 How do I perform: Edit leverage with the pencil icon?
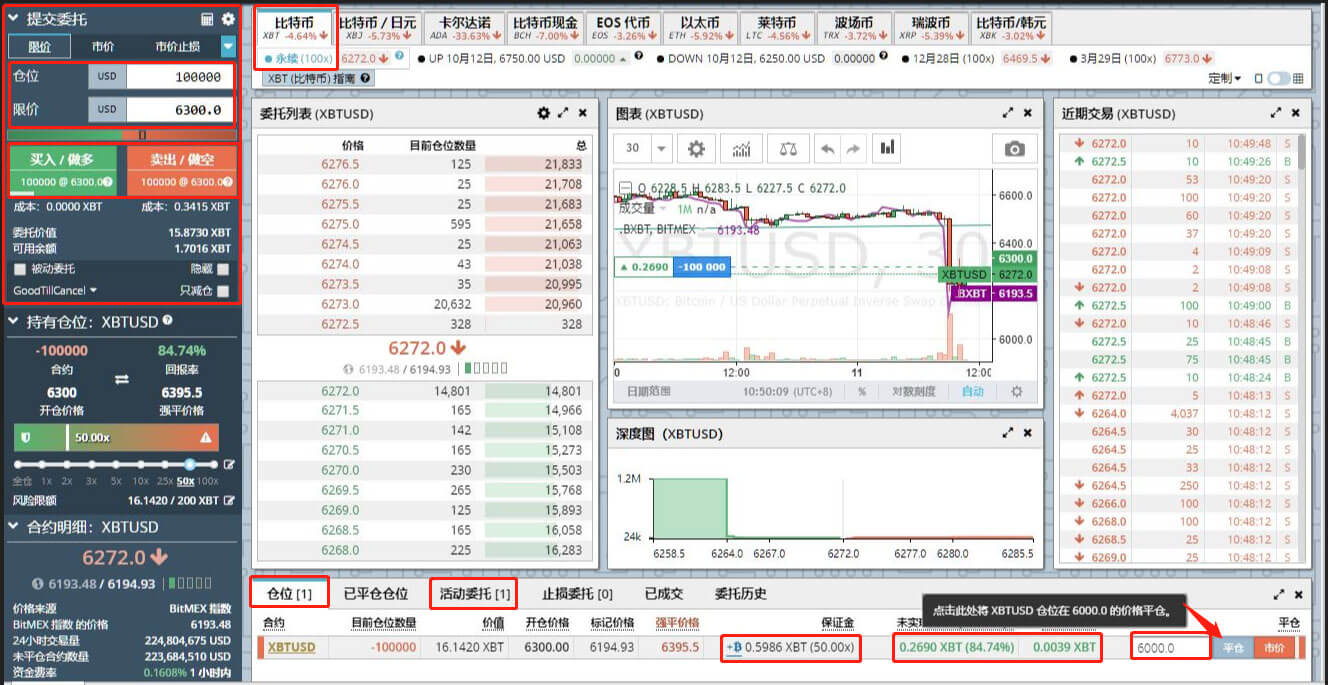point(229,465)
